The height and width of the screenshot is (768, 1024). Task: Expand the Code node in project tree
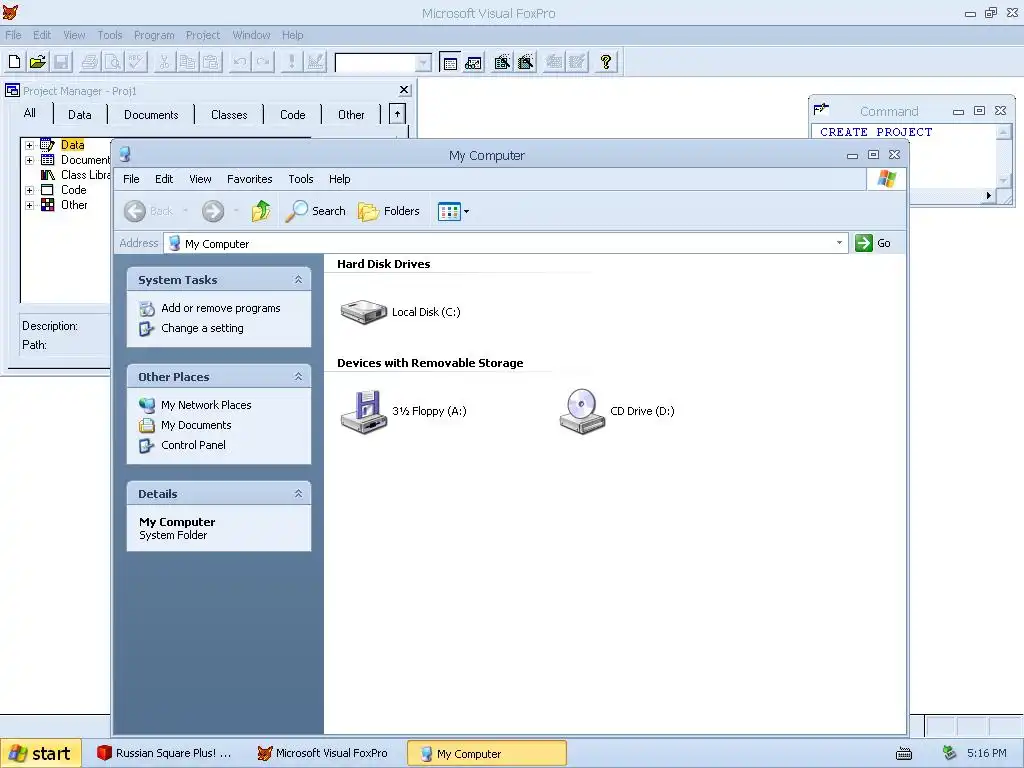[29, 190]
